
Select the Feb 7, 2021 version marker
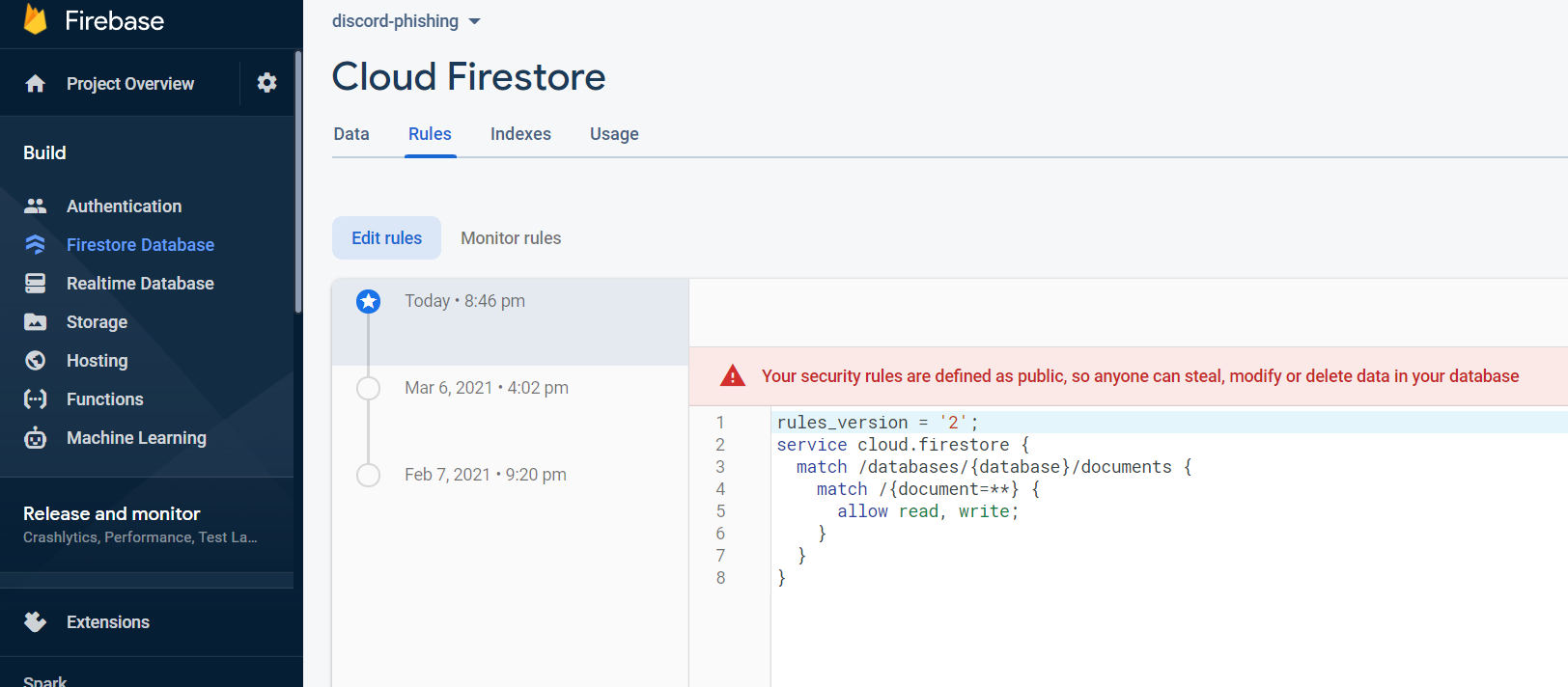(368, 475)
